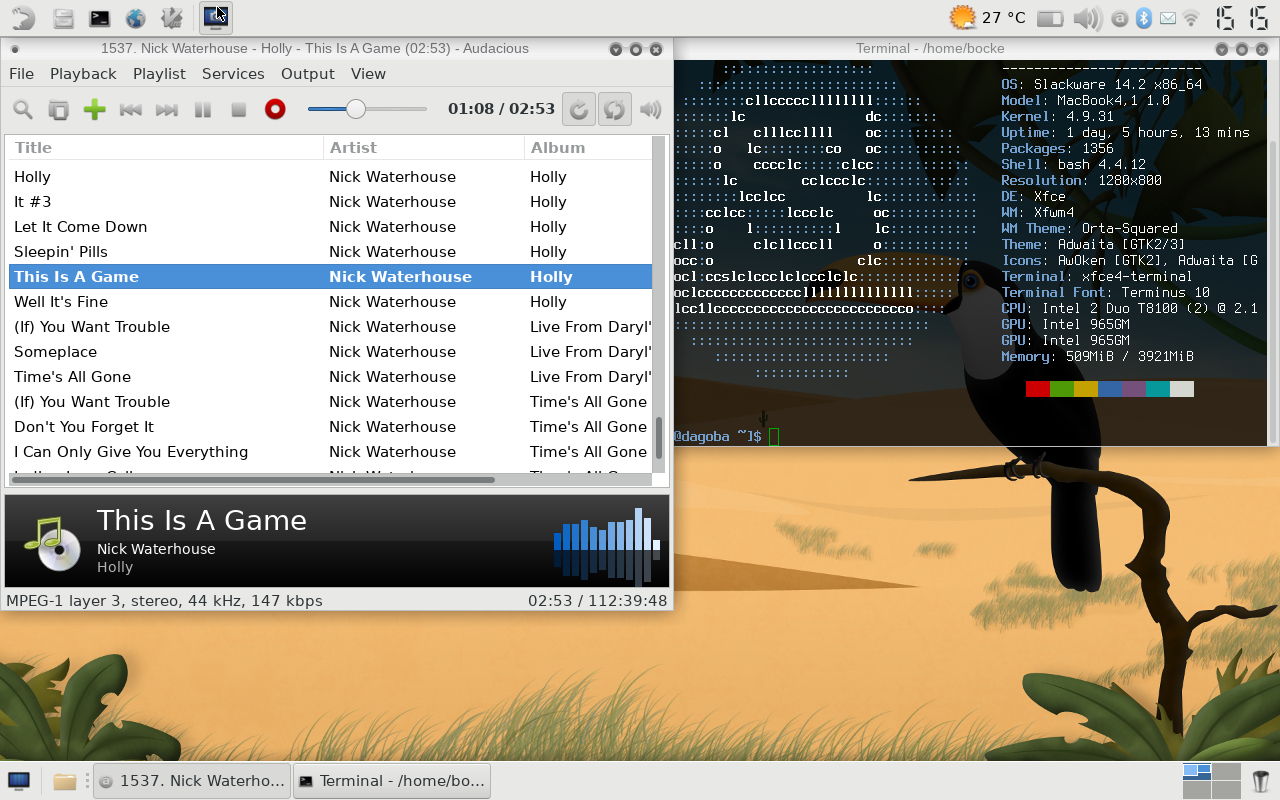Open the Services menu
Viewport: 1280px width, 800px height.
click(233, 74)
